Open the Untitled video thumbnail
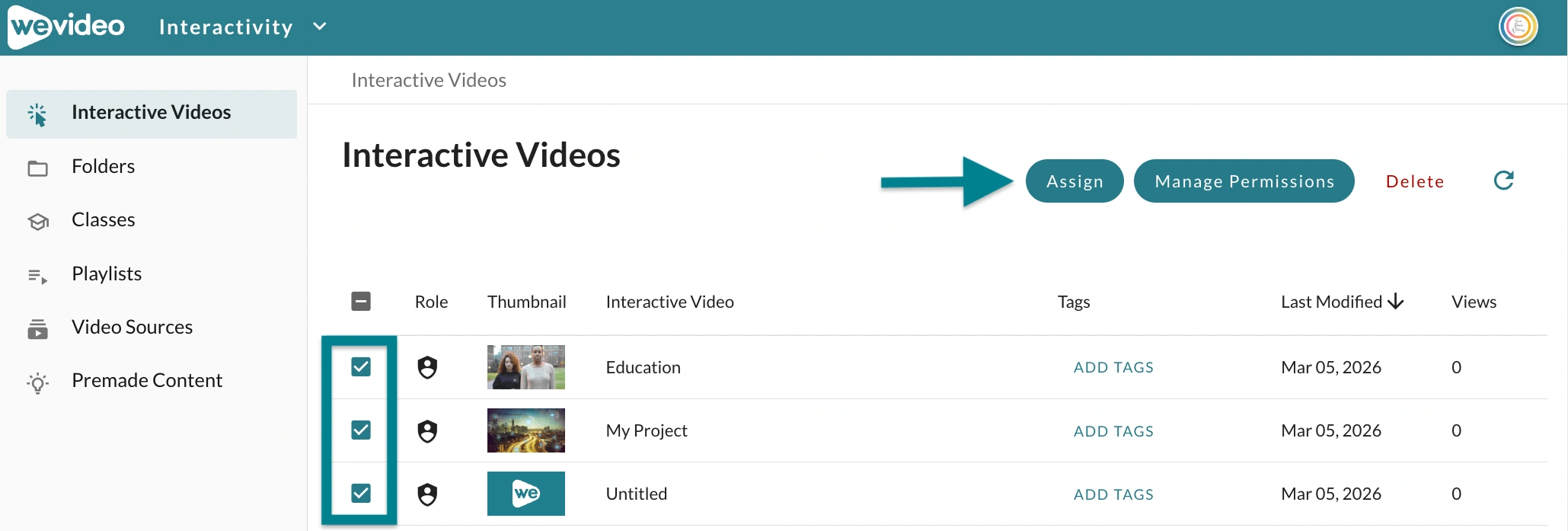 point(526,494)
